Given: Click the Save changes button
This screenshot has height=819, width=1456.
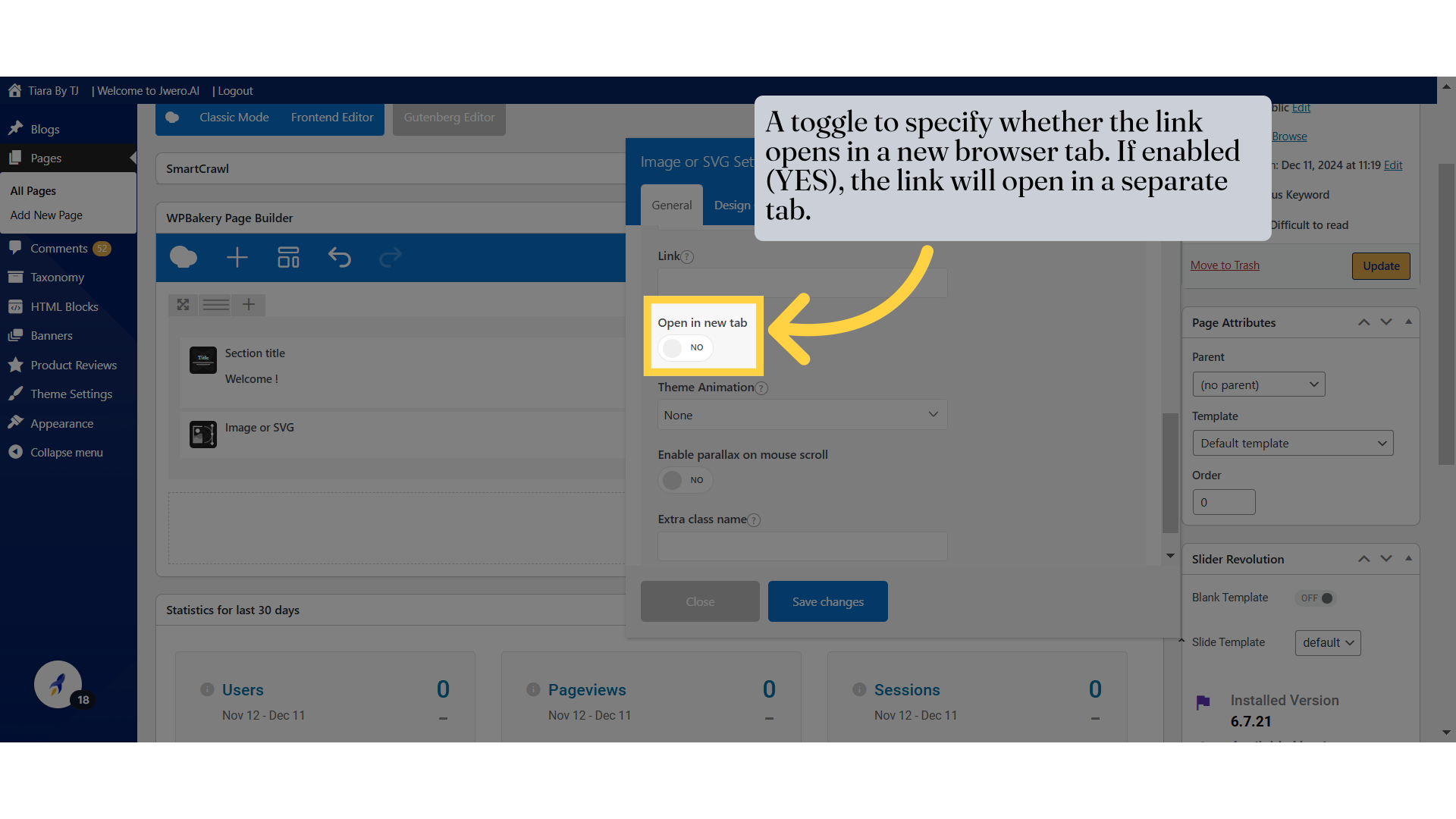Looking at the screenshot, I should (x=827, y=601).
